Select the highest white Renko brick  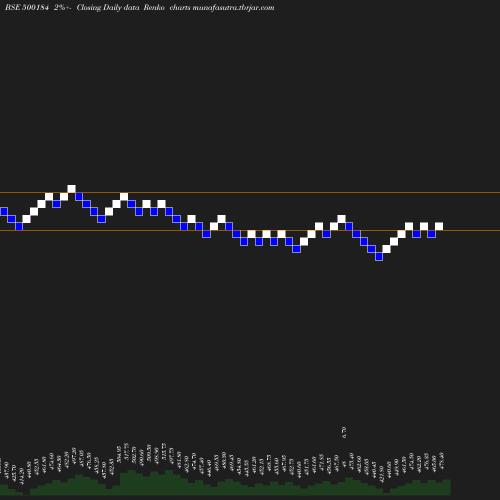pos(71,189)
